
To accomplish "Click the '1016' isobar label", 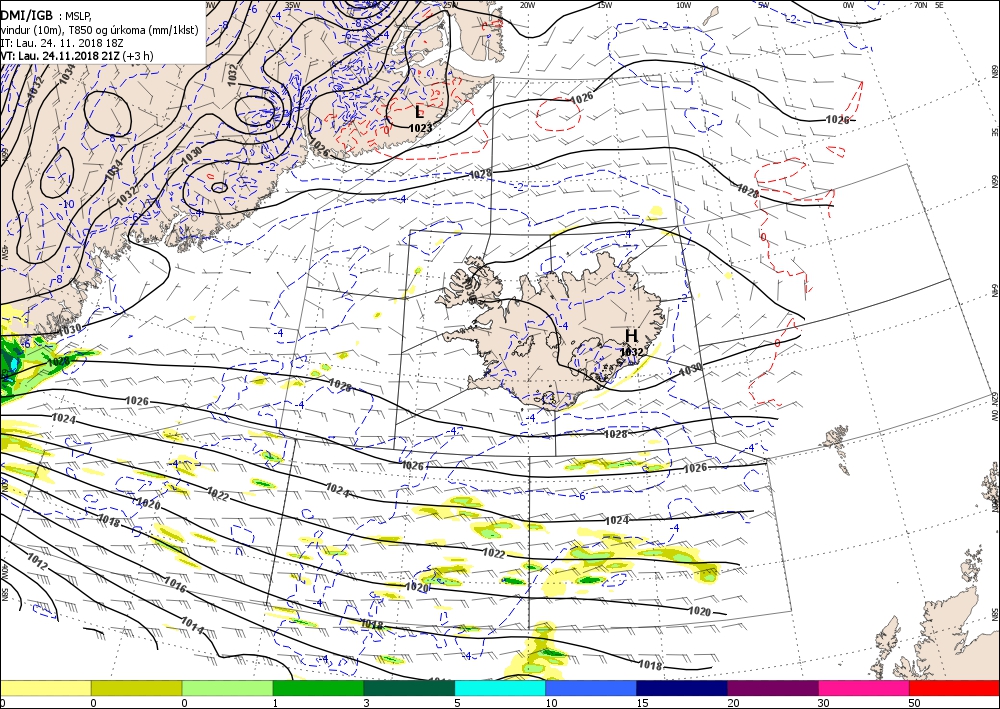I will 175,584.
